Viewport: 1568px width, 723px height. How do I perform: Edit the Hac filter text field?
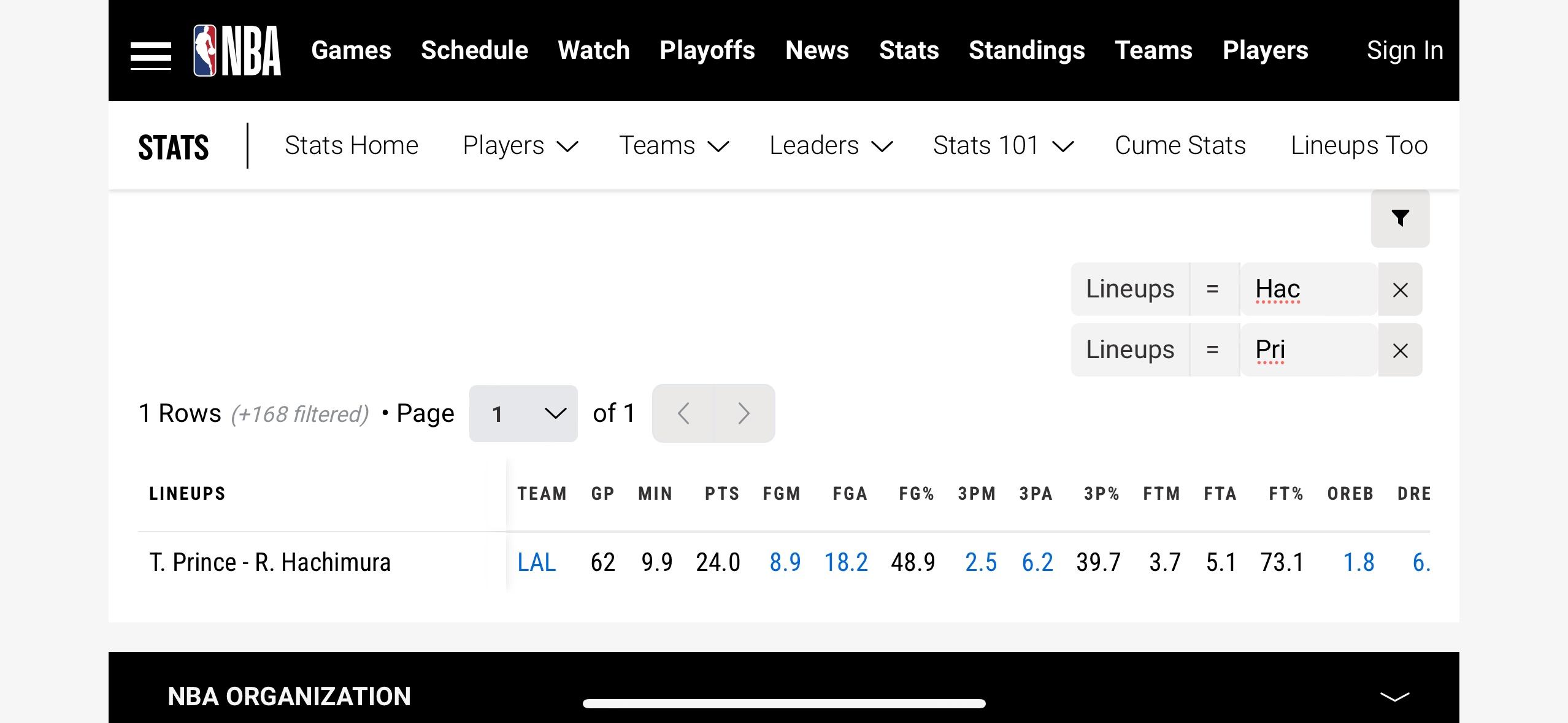click(1308, 289)
